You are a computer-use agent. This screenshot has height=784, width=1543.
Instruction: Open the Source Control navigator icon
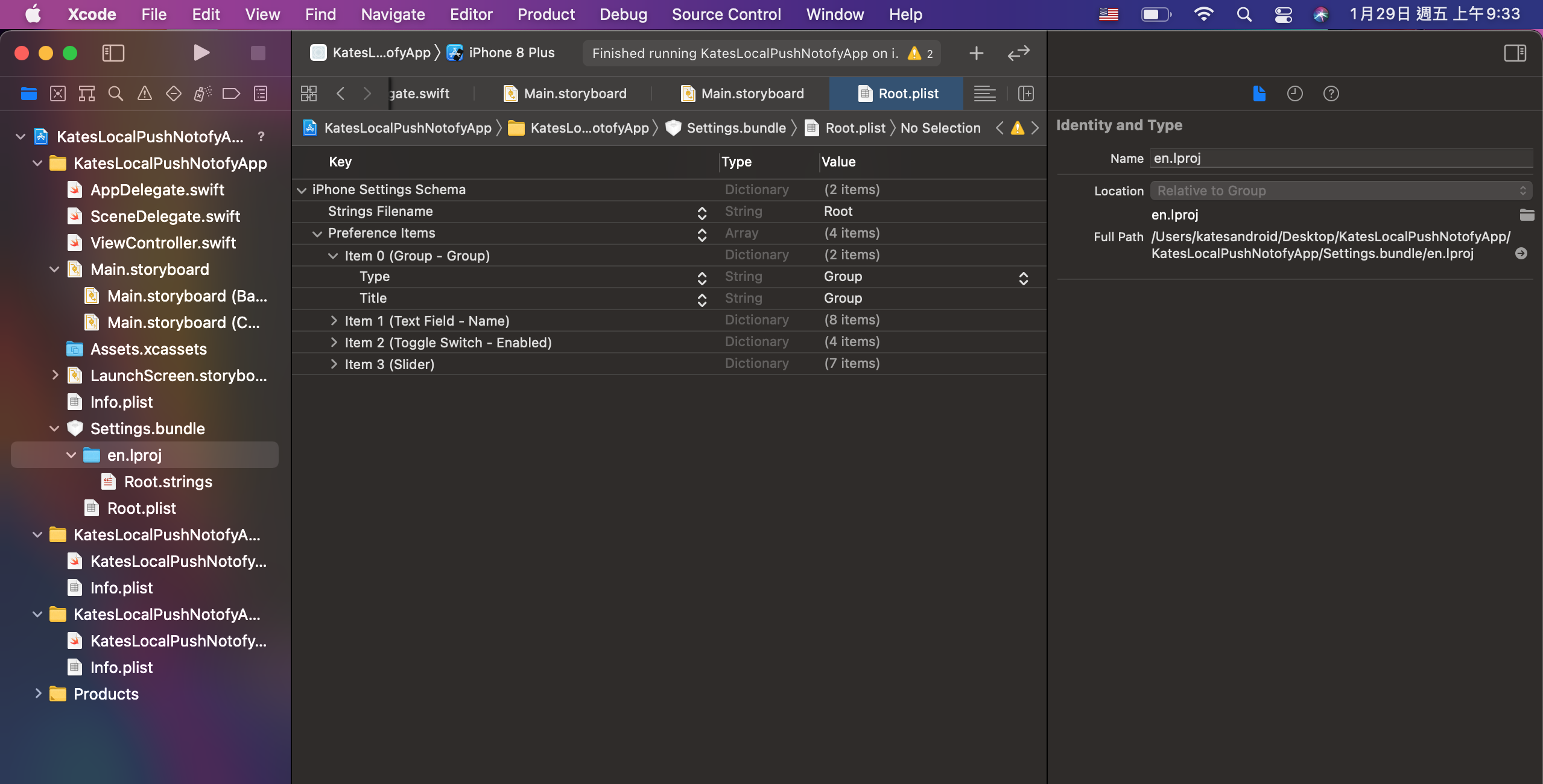point(58,93)
